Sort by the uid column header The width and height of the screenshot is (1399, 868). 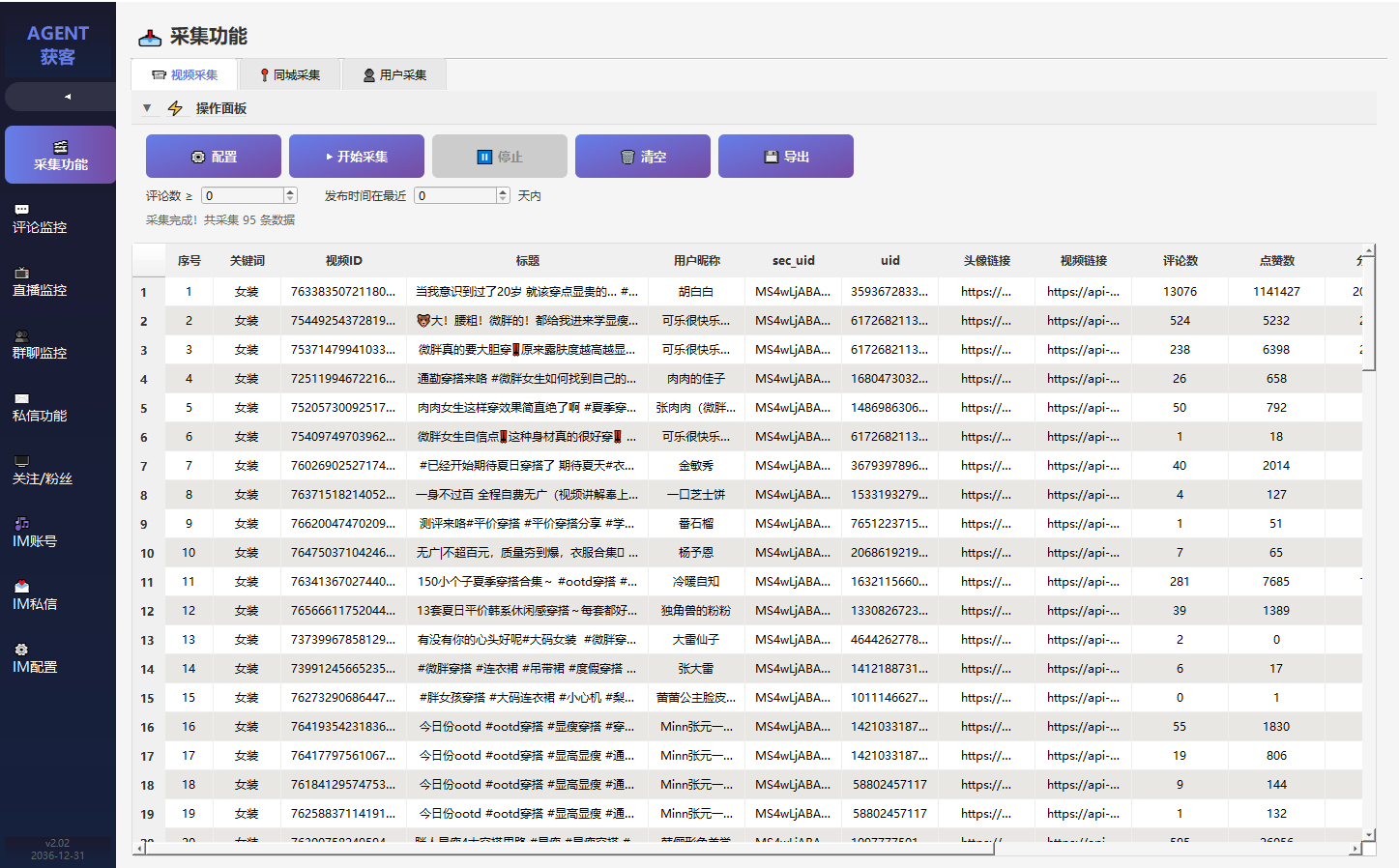pos(890,261)
